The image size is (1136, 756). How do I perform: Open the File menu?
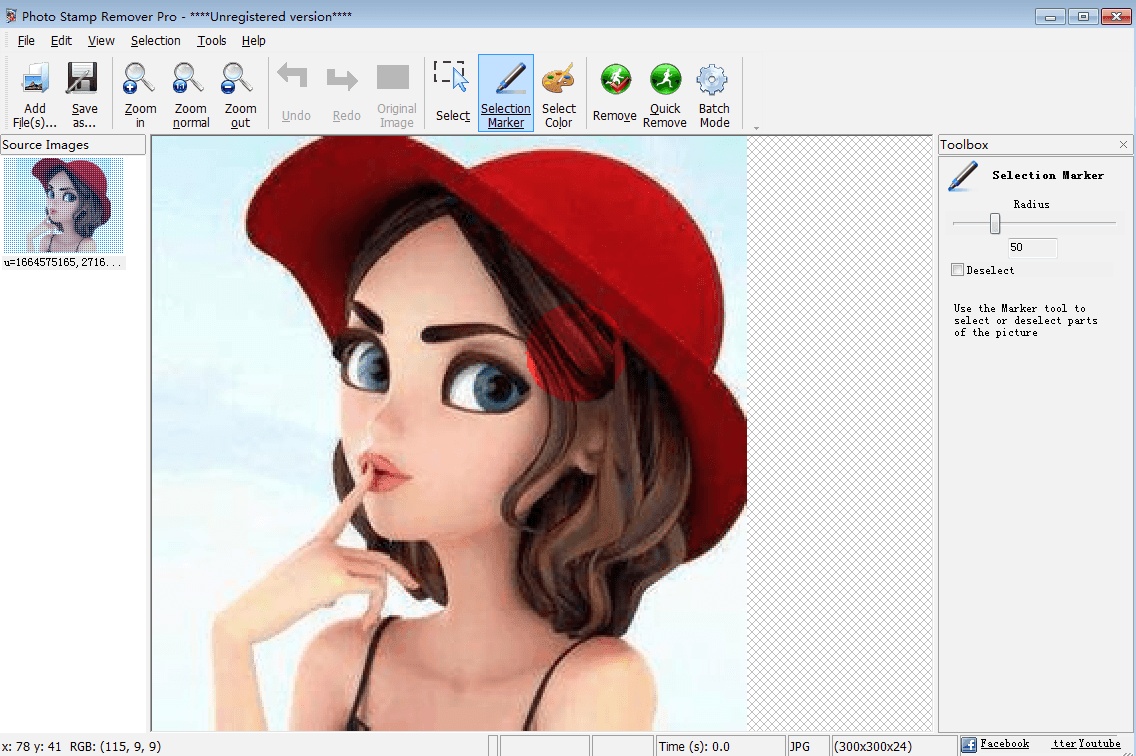(x=26, y=41)
